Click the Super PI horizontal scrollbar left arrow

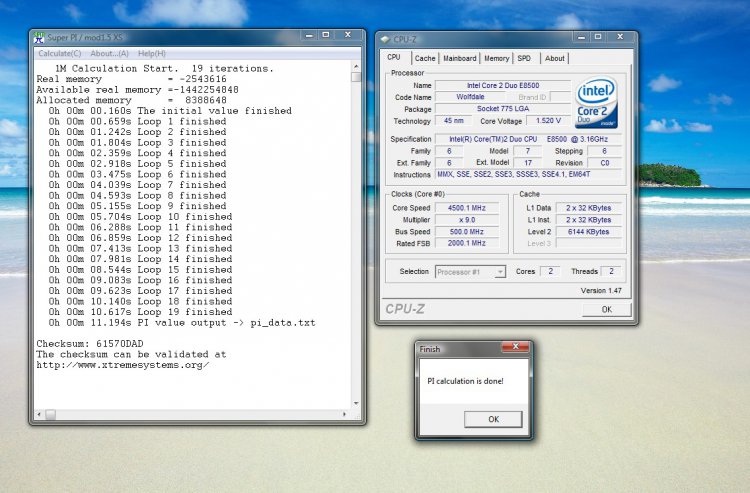coord(39,414)
